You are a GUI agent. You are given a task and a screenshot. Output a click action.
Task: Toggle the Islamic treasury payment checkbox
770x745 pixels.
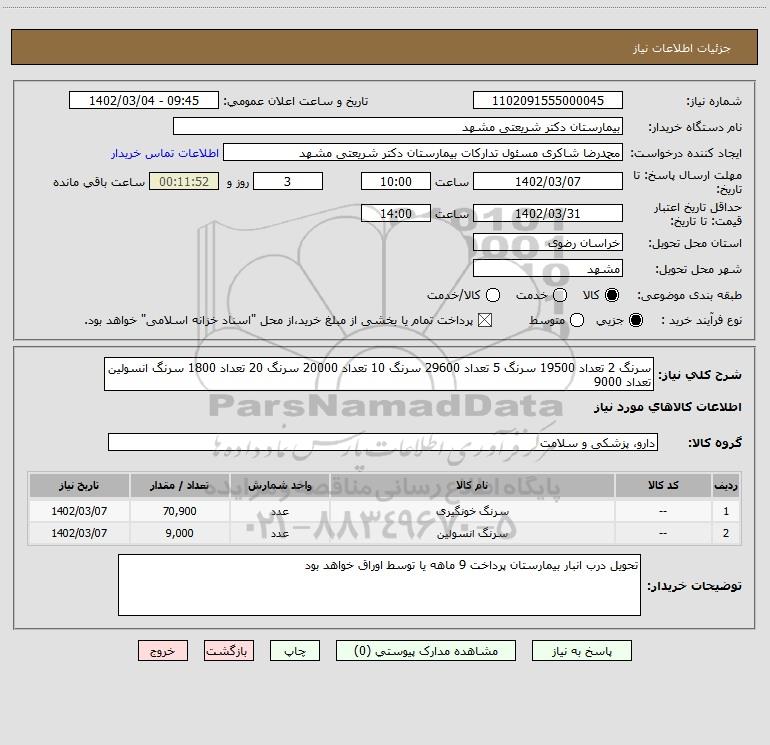487,320
